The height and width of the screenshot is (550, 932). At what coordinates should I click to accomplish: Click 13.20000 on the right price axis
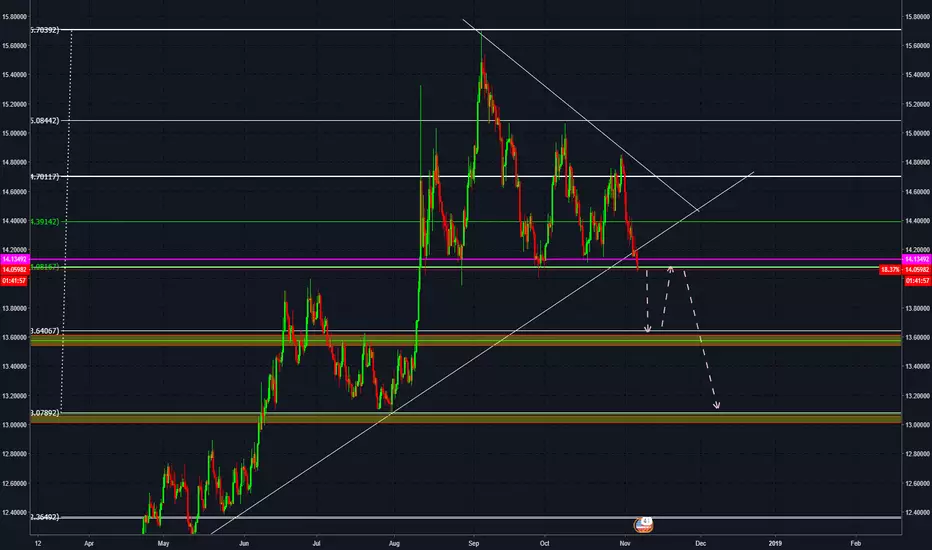917,395
